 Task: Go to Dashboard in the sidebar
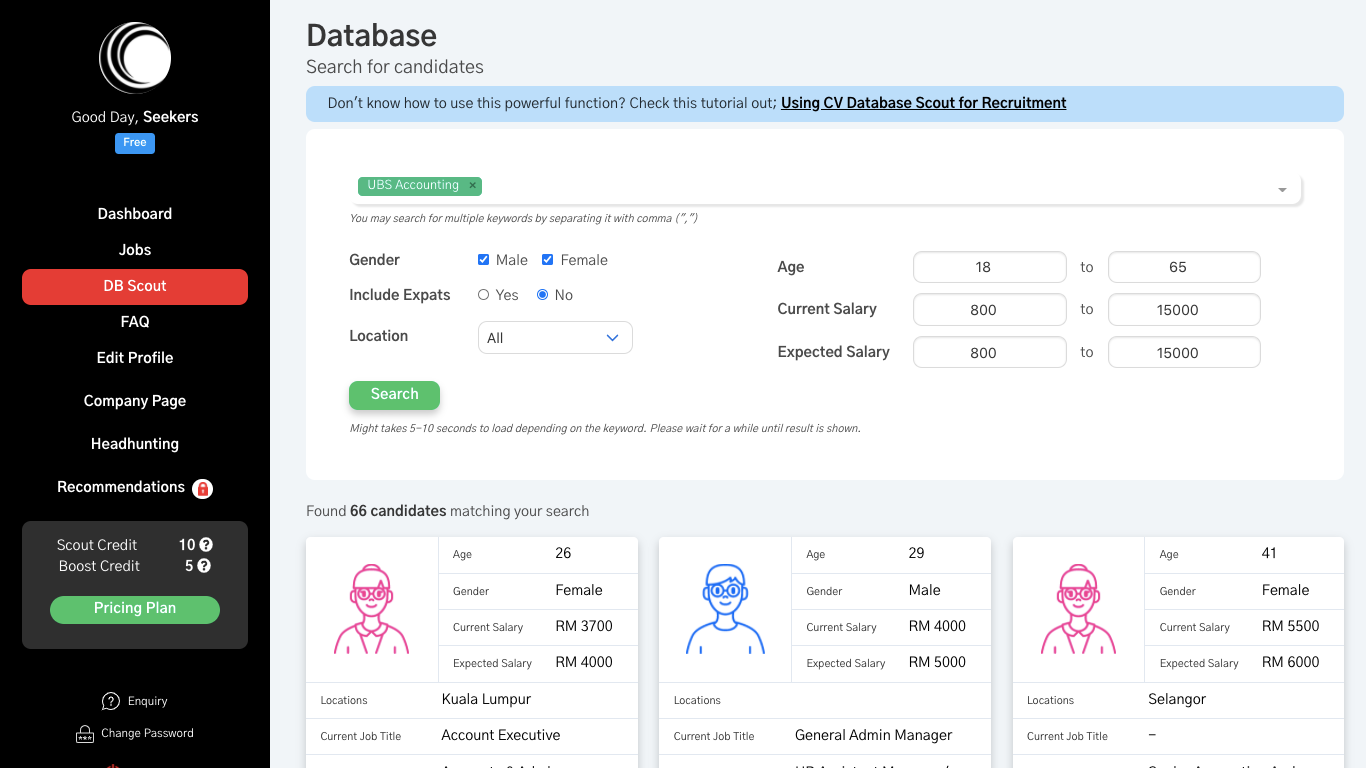tap(135, 214)
